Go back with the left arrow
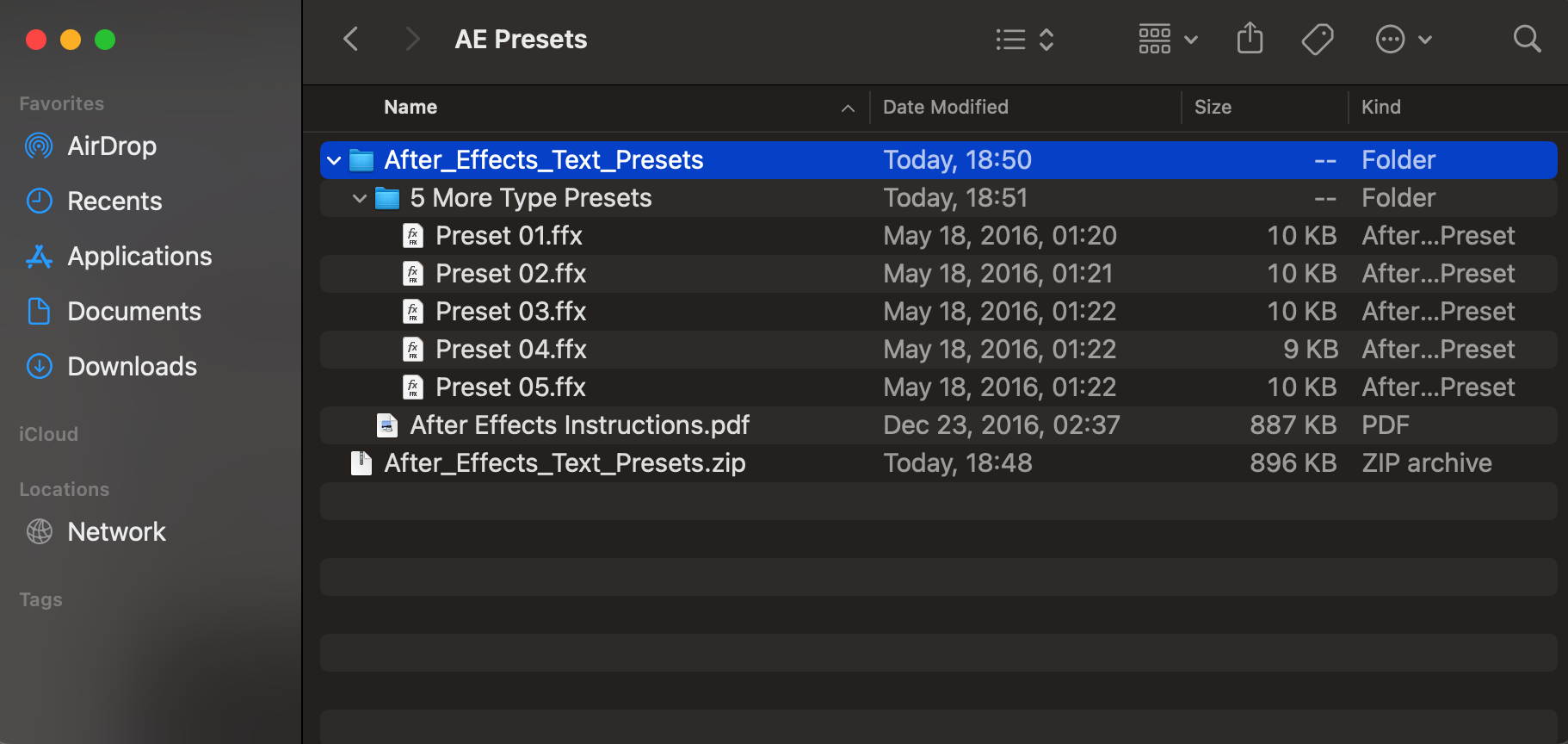This screenshot has width=1568, height=744. [350, 39]
